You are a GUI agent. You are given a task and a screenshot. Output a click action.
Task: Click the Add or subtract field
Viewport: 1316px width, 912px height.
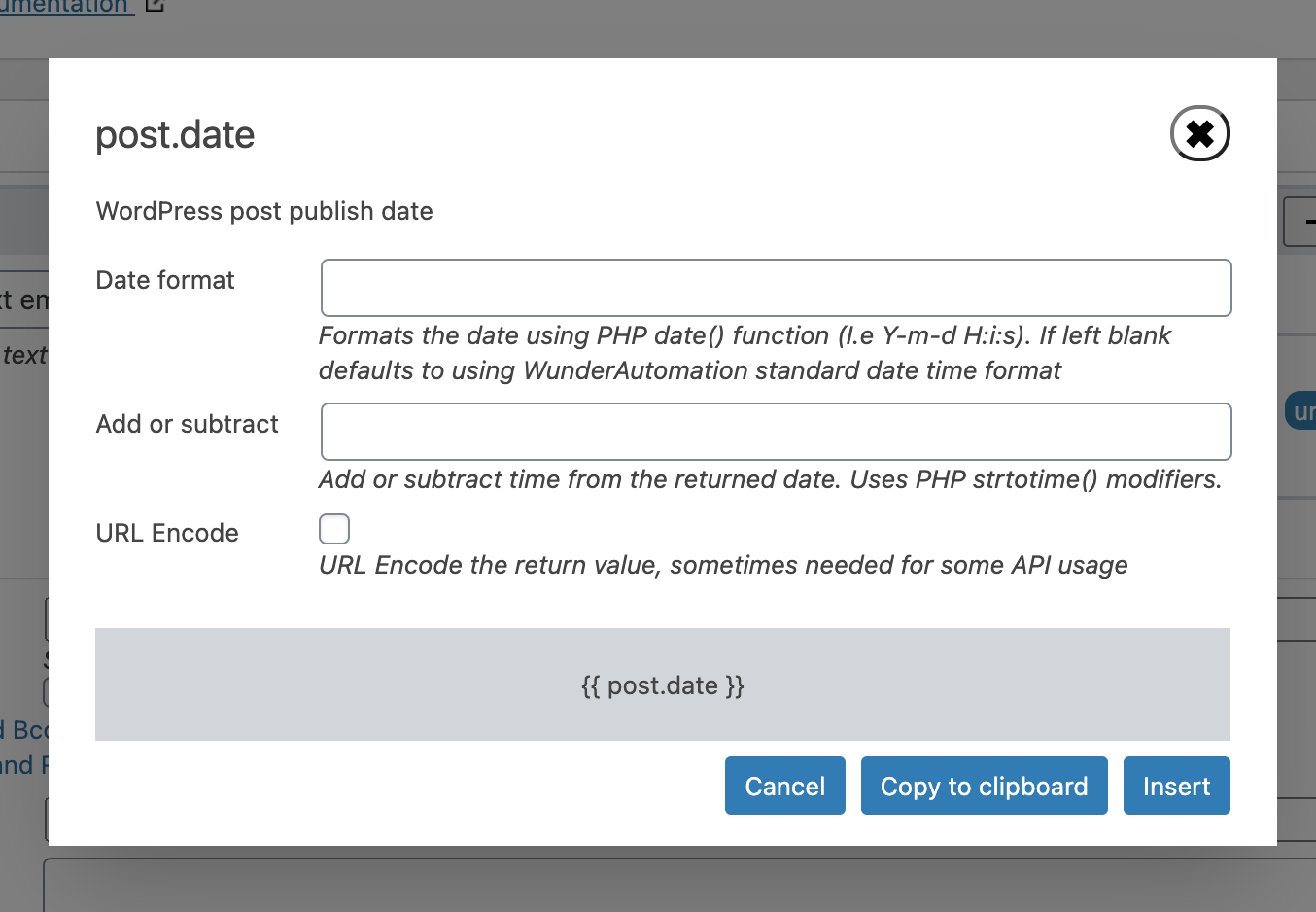coord(776,432)
